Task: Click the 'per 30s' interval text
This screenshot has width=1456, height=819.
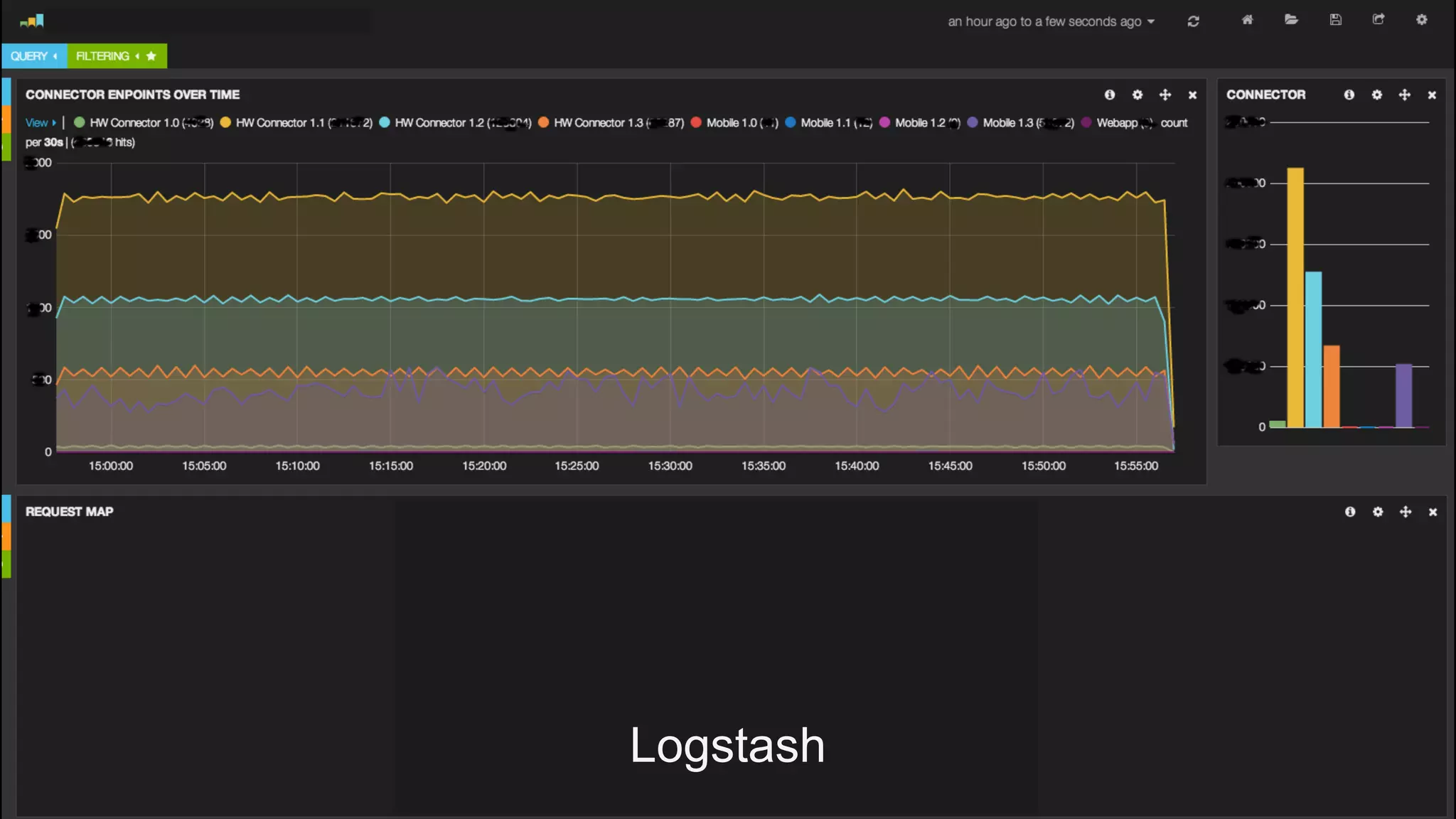Action: click(44, 143)
